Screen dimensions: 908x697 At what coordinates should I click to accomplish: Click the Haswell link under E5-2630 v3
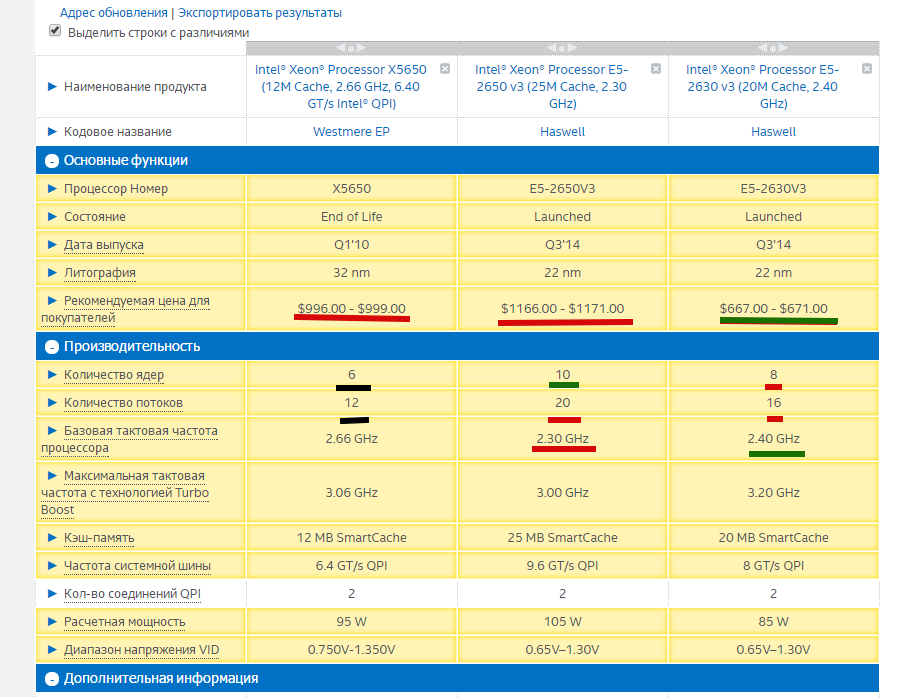773,132
